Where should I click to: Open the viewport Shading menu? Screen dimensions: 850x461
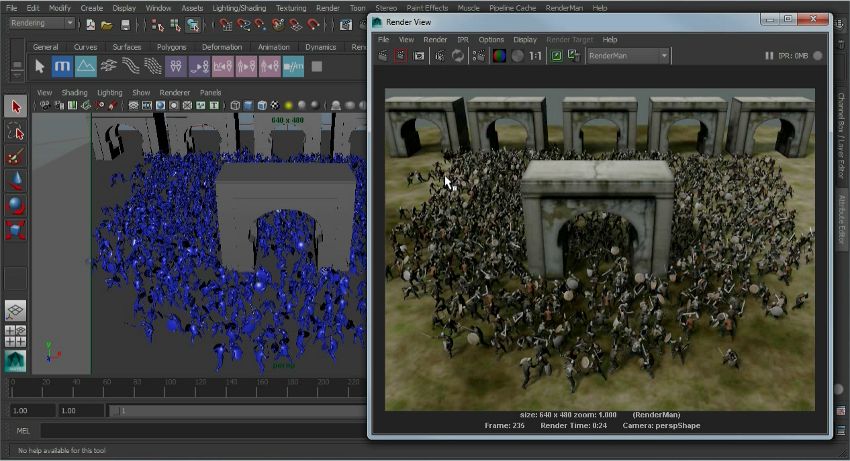pyautogui.click(x=74, y=93)
